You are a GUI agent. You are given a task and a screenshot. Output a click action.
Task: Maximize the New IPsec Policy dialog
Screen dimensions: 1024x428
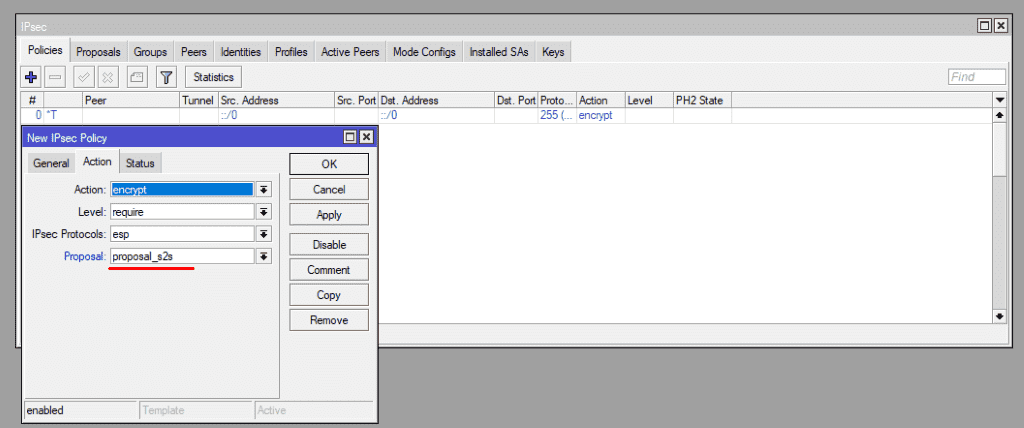point(350,137)
